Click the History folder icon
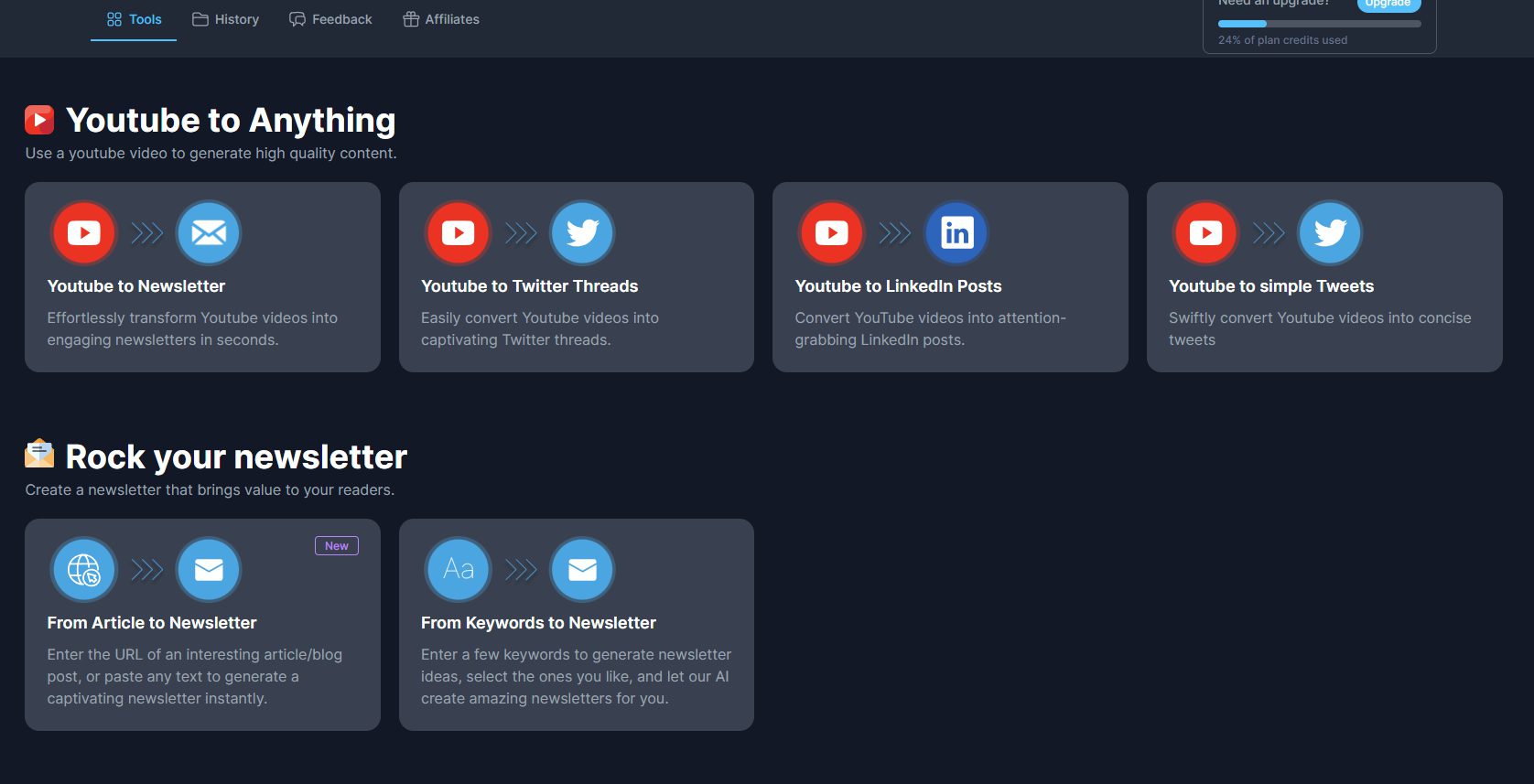1534x784 pixels. (200, 19)
